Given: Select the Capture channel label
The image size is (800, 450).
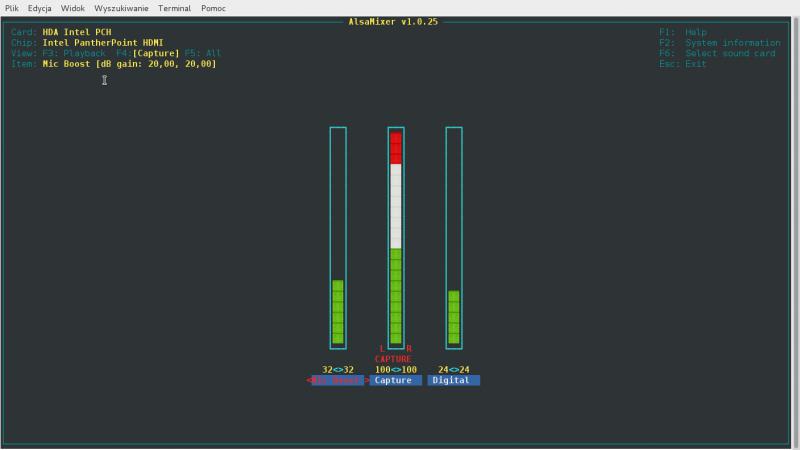Looking at the screenshot, I should [x=395, y=380].
